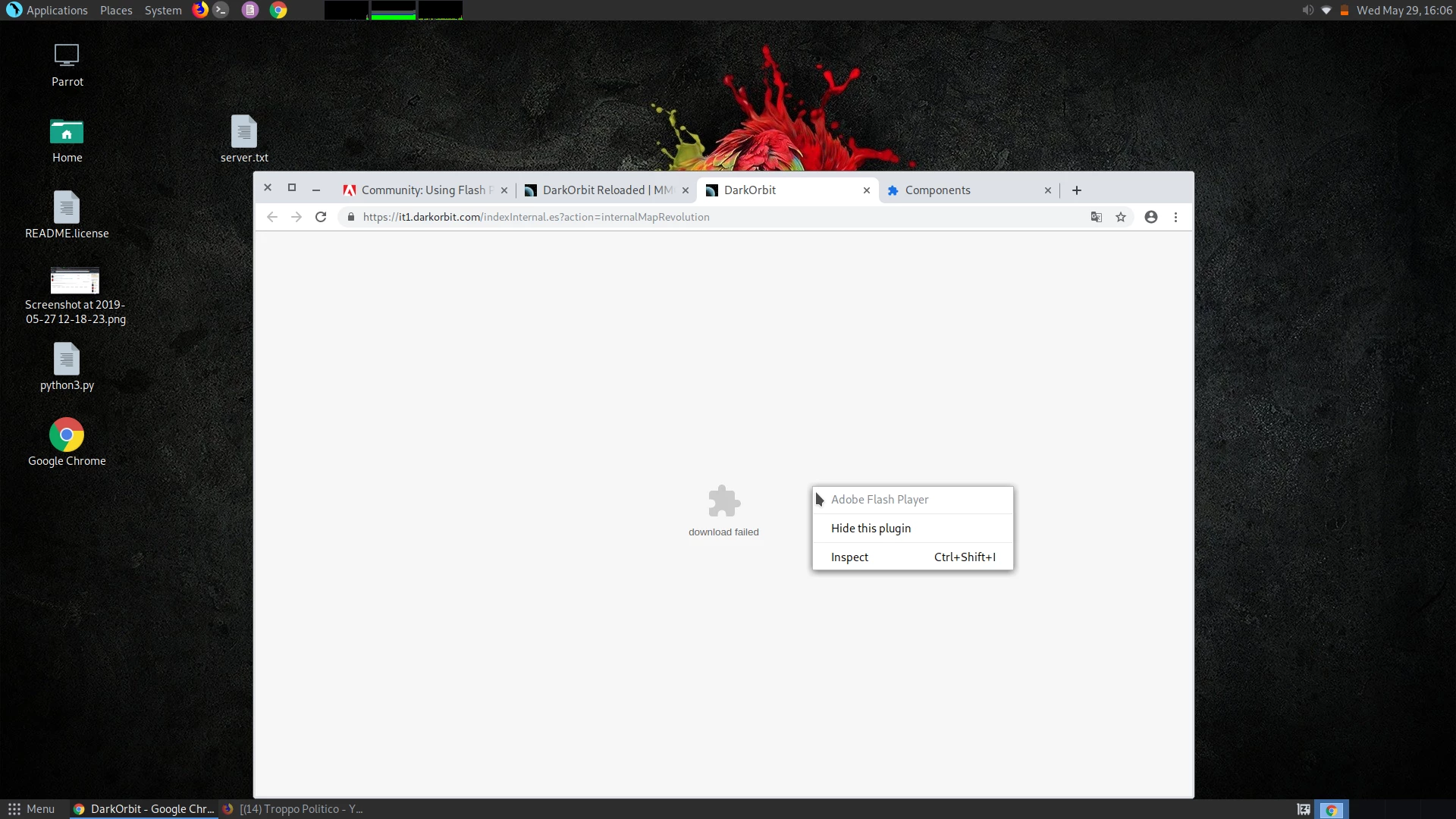Bookmark this page with star icon
Screen dimensions: 1456x819
[x=1121, y=217]
